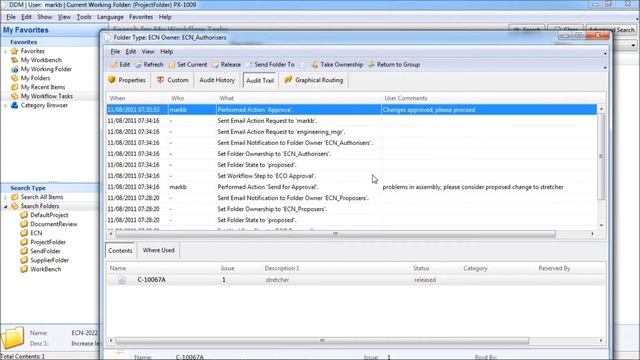The width and height of the screenshot is (640, 360).
Task: Select the Contents tab
Action: click(x=120, y=251)
